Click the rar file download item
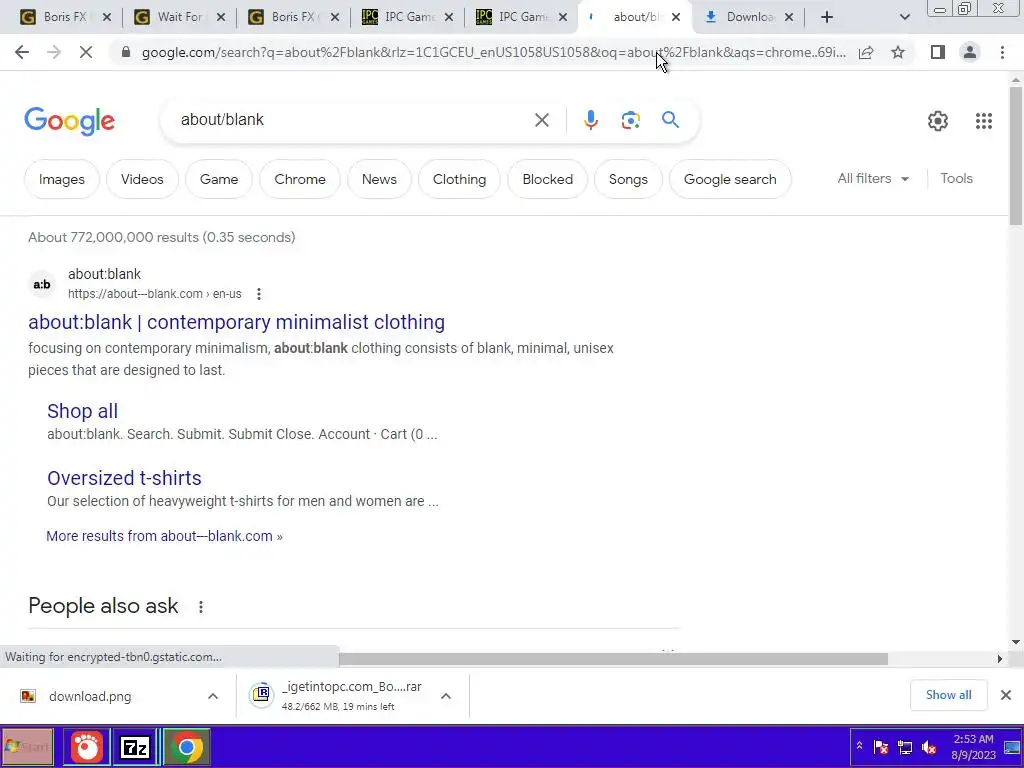Screen dimensions: 1024x768 tap(351, 696)
